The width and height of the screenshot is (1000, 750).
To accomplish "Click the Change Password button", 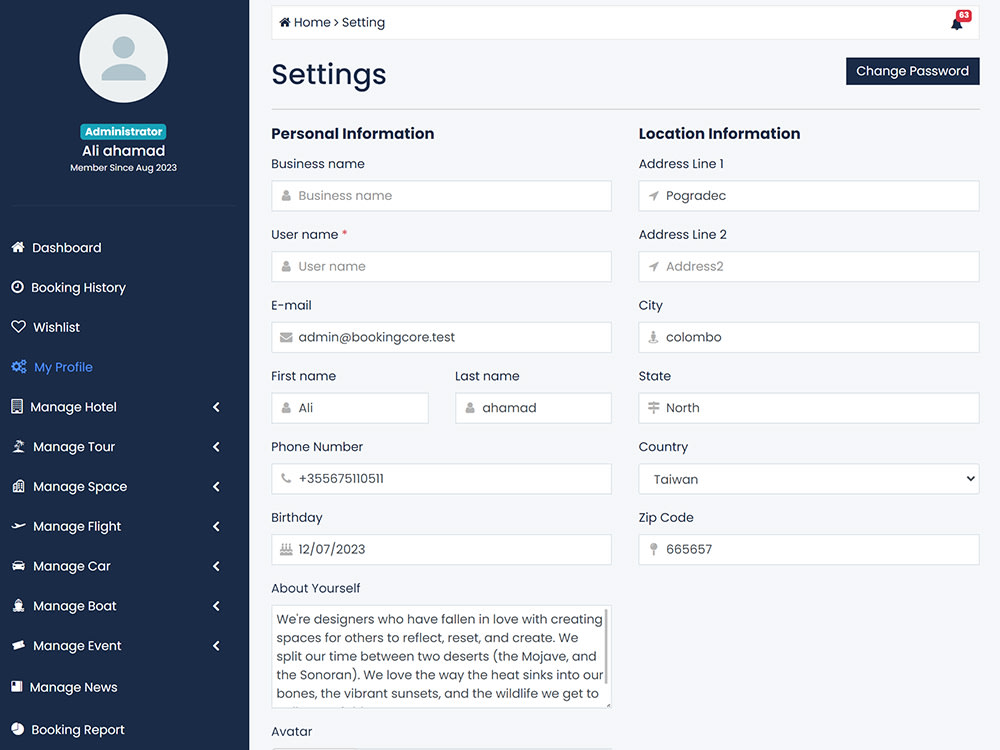I will tap(912, 71).
